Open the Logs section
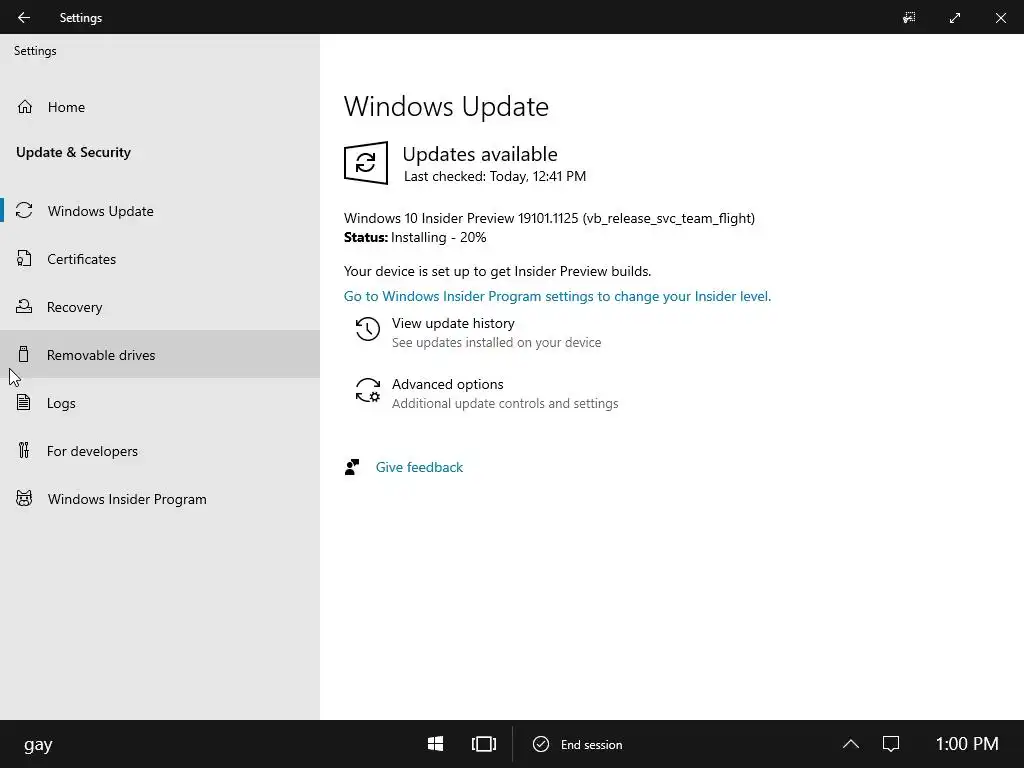1024x768 pixels. pos(160,402)
